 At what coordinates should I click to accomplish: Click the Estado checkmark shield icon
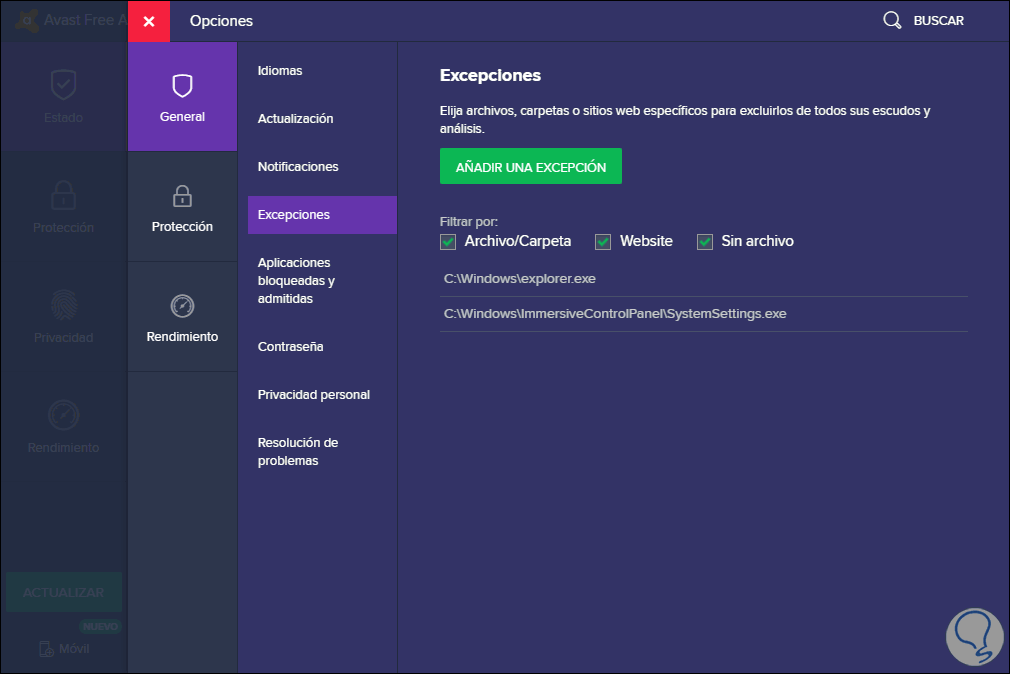[x=64, y=86]
